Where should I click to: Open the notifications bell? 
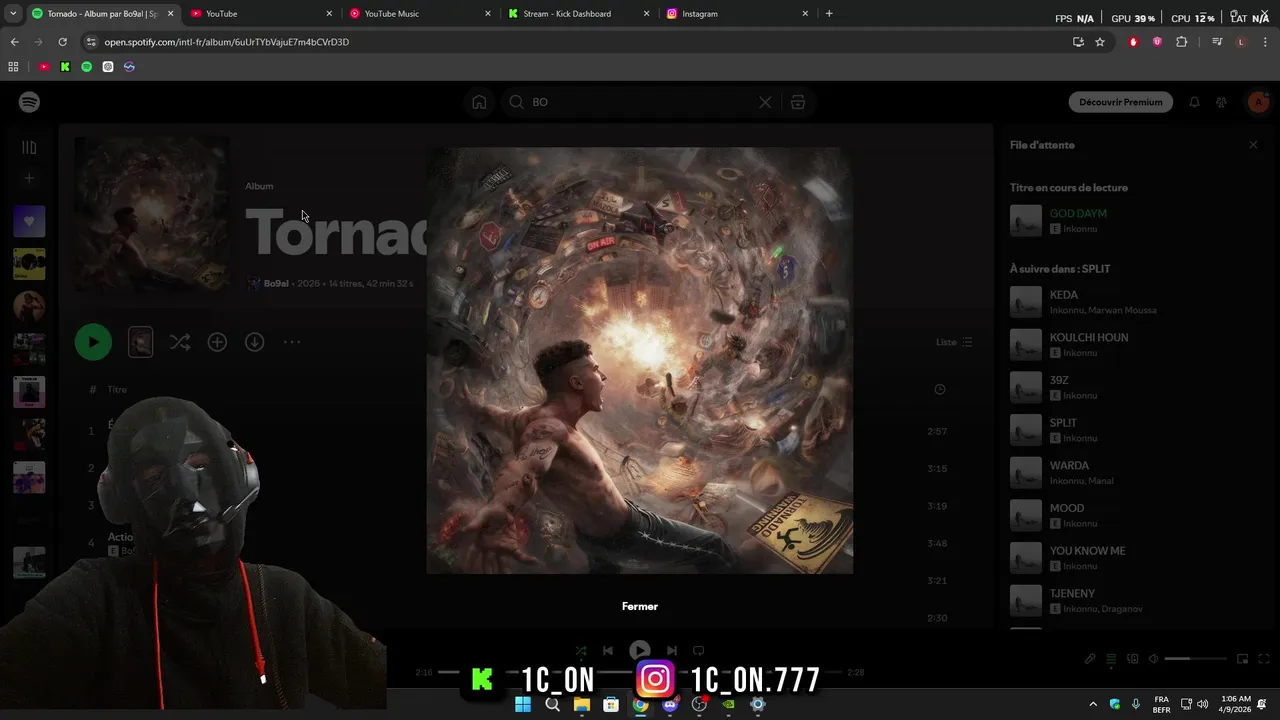click(x=1194, y=102)
